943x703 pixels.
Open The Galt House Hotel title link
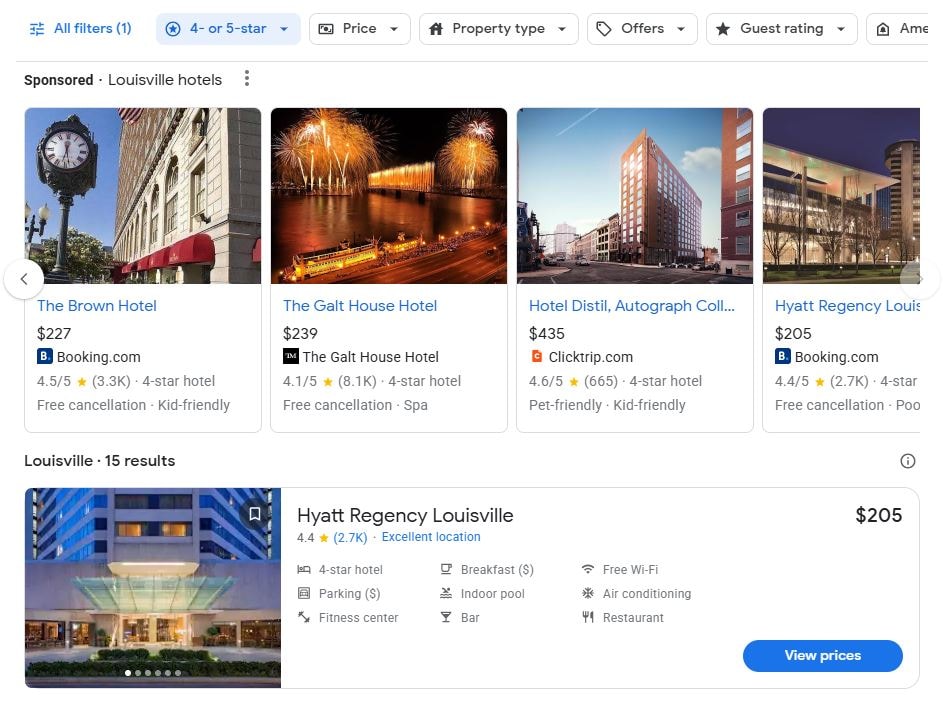[x=360, y=305]
